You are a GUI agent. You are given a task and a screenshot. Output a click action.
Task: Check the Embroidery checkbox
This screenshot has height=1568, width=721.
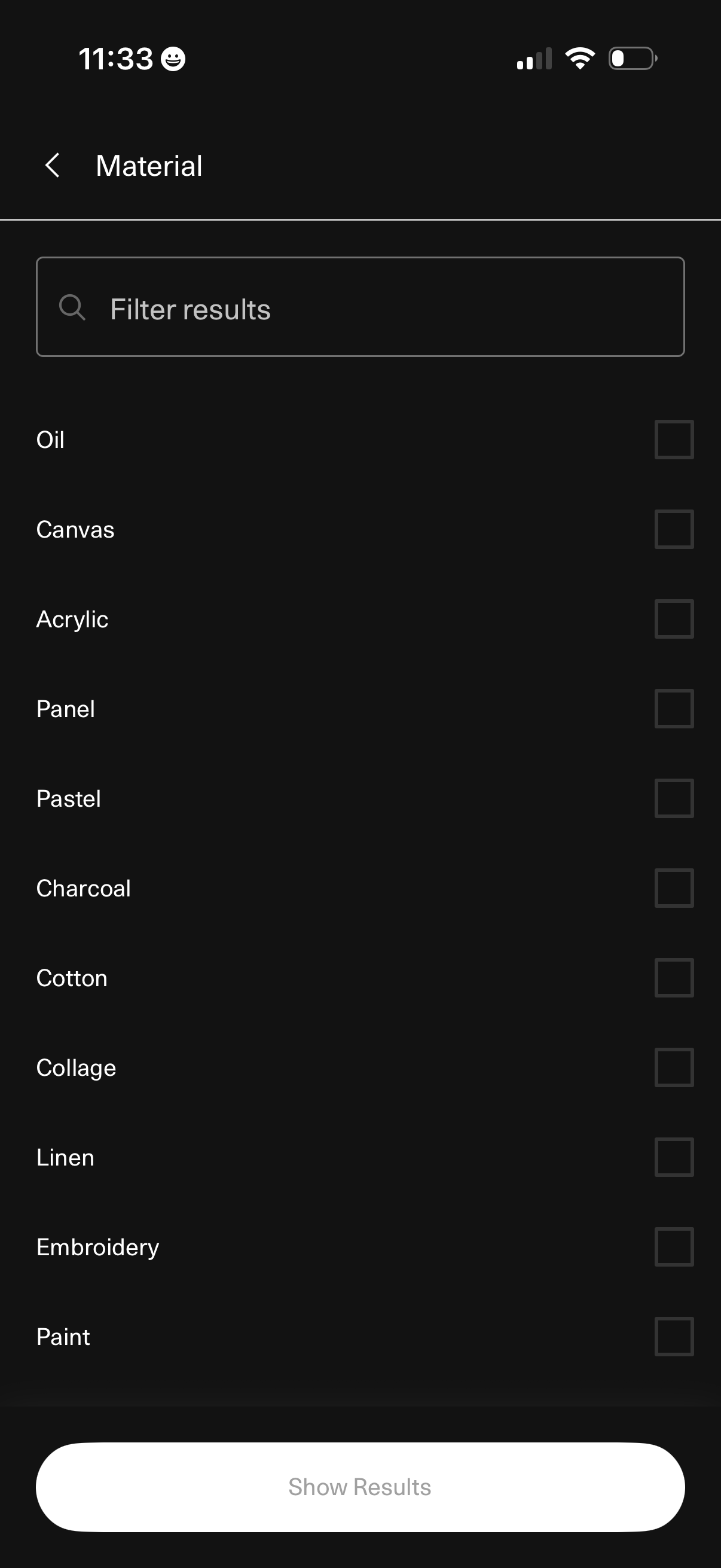click(x=674, y=1247)
